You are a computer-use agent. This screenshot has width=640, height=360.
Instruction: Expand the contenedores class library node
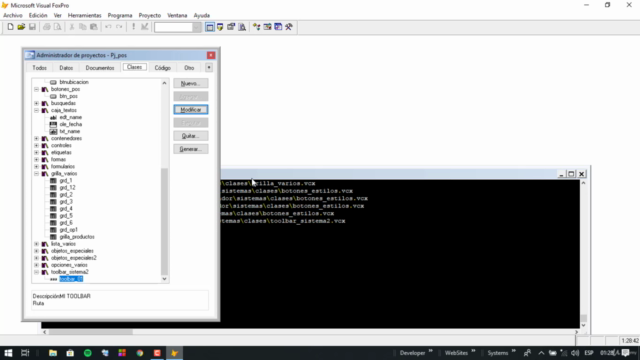(x=36, y=138)
